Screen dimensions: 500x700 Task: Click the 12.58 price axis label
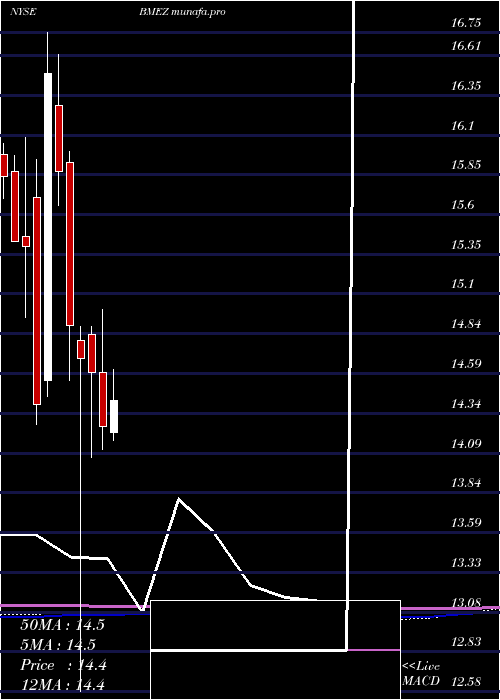coord(466,682)
